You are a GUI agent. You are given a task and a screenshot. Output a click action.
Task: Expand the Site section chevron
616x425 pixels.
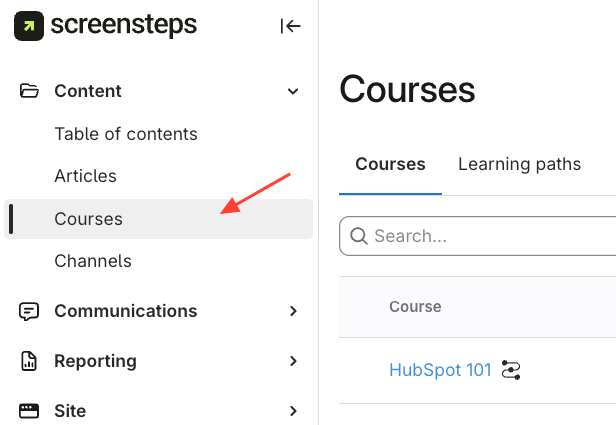pyautogui.click(x=293, y=411)
